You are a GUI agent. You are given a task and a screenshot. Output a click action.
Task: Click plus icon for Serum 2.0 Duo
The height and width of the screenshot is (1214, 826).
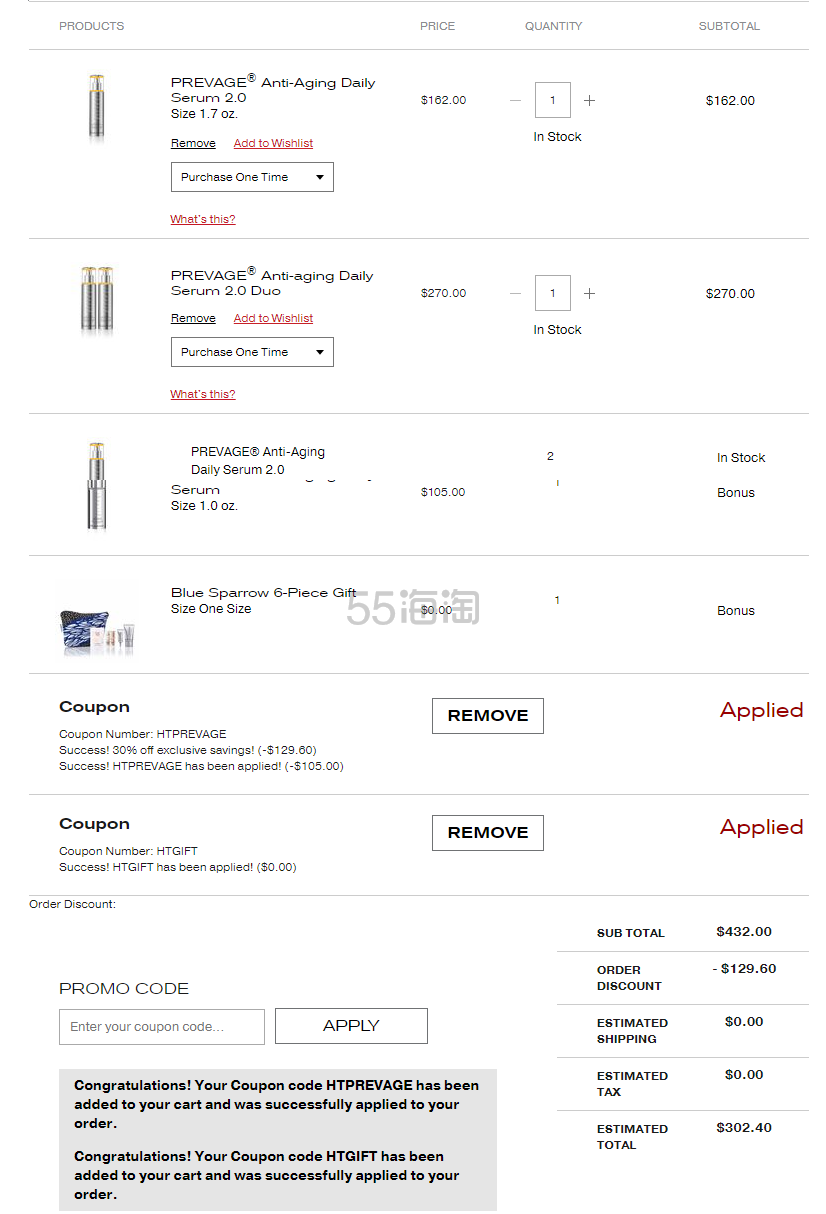pyautogui.click(x=589, y=293)
